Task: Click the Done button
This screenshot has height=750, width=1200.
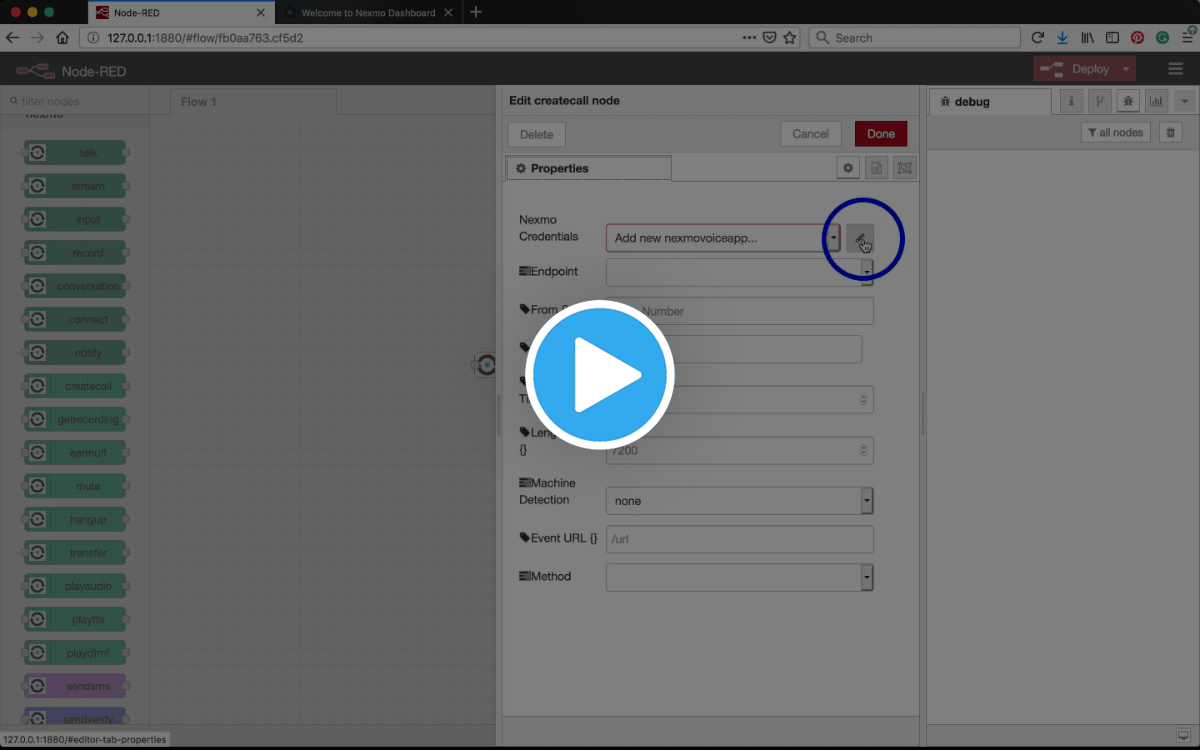Action: coord(881,134)
